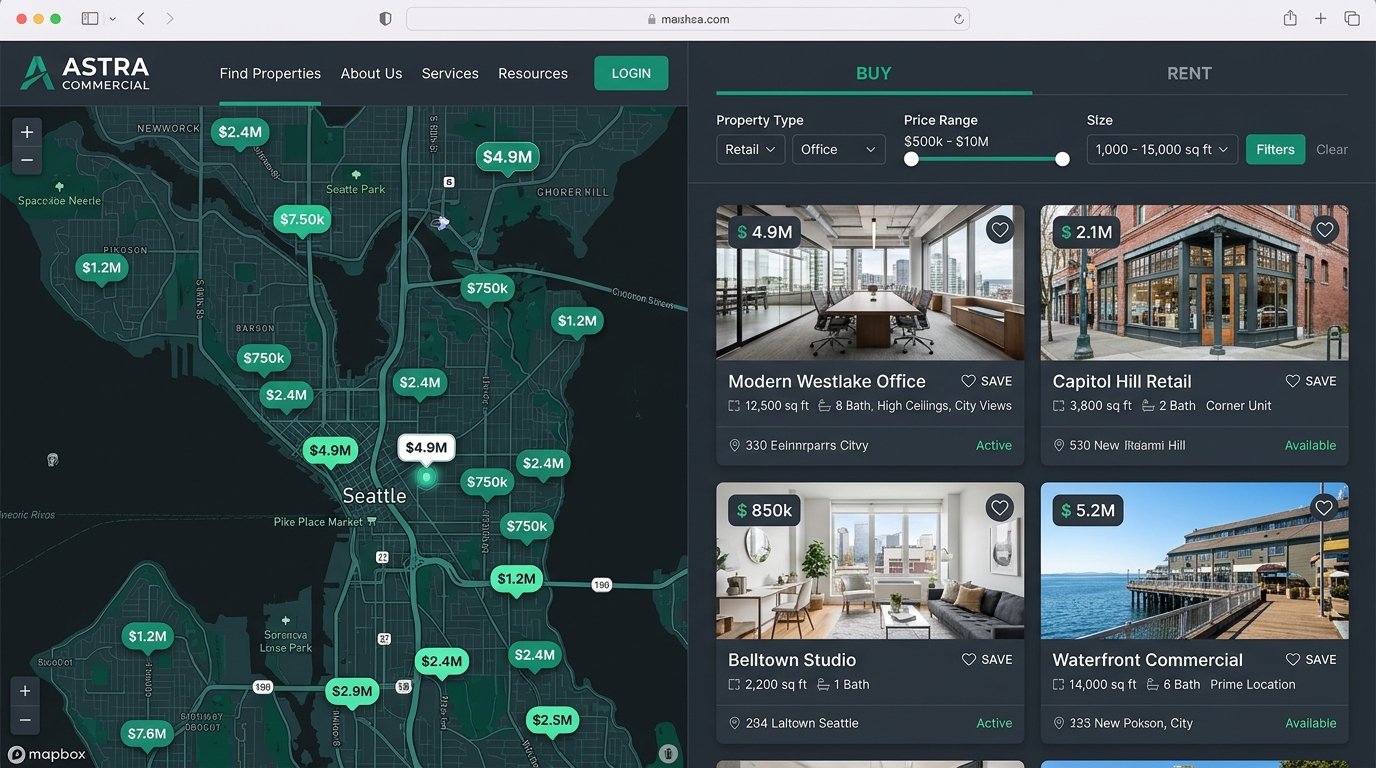Click the price slider maximum handle
Image resolution: width=1376 pixels, height=768 pixels.
pyautogui.click(x=1062, y=159)
